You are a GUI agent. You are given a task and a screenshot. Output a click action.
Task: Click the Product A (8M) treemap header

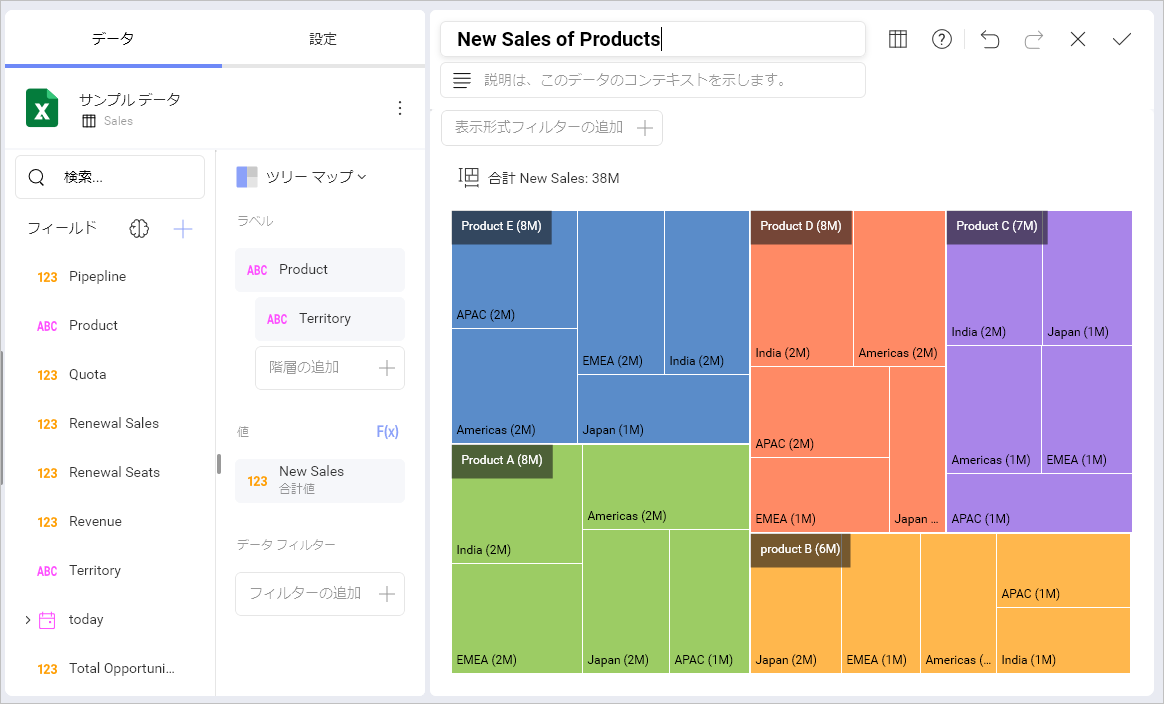(502, 461)
